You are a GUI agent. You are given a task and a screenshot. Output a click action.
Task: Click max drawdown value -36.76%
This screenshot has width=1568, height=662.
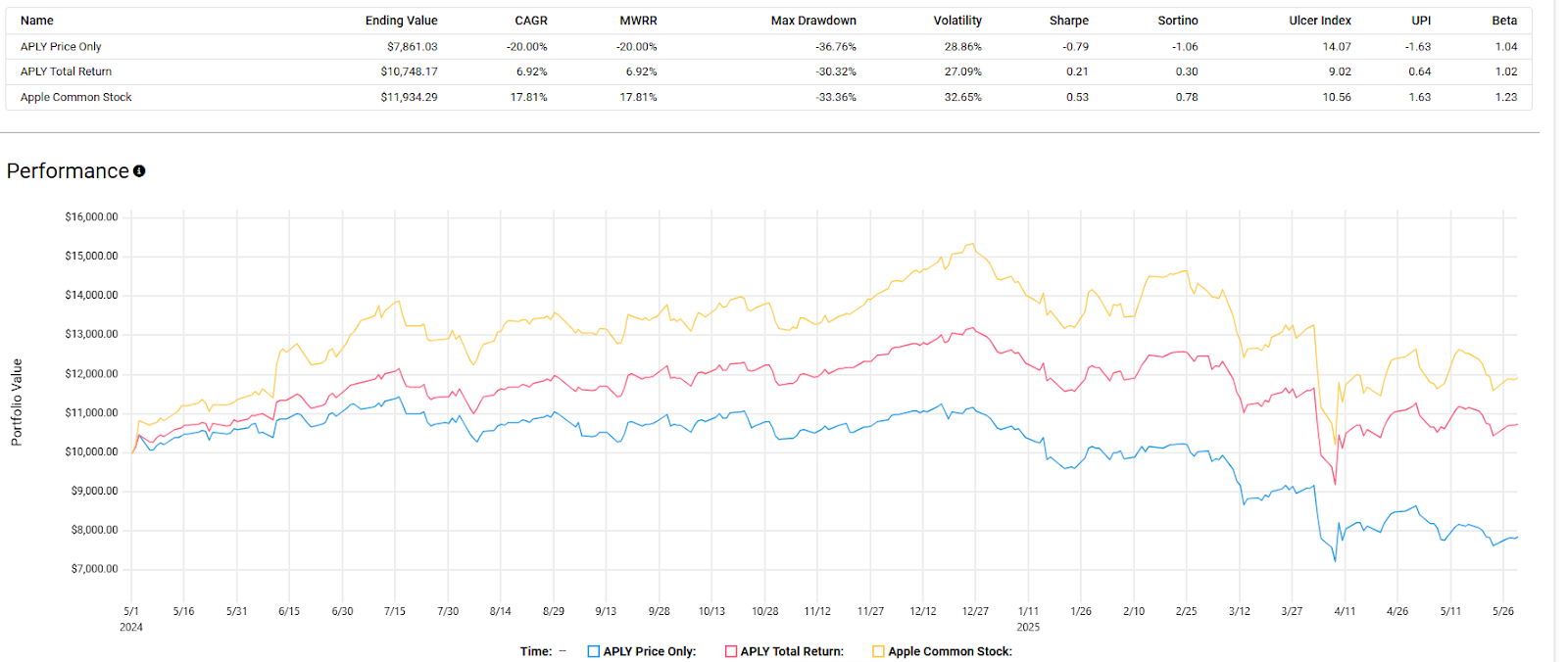click(x=836, y=47)
